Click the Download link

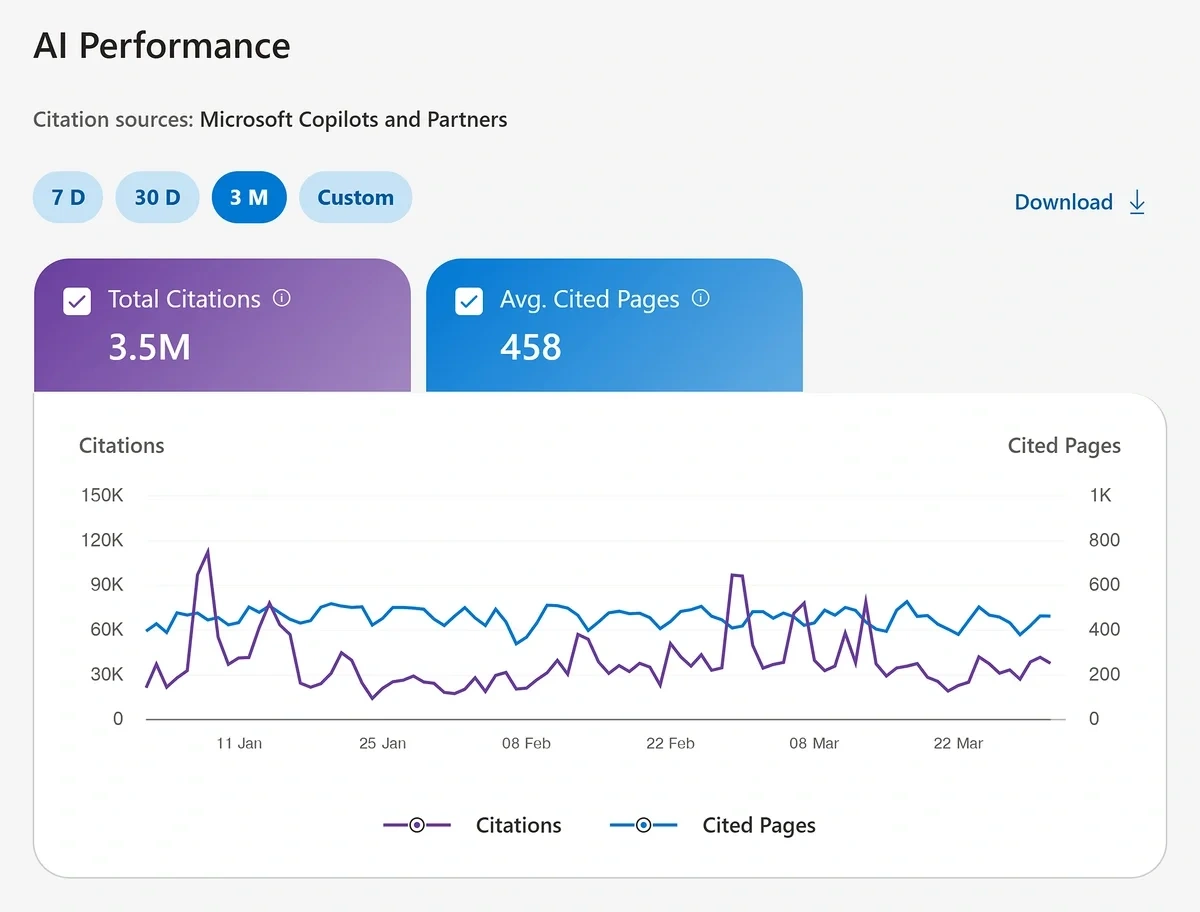pos(1063,202)
